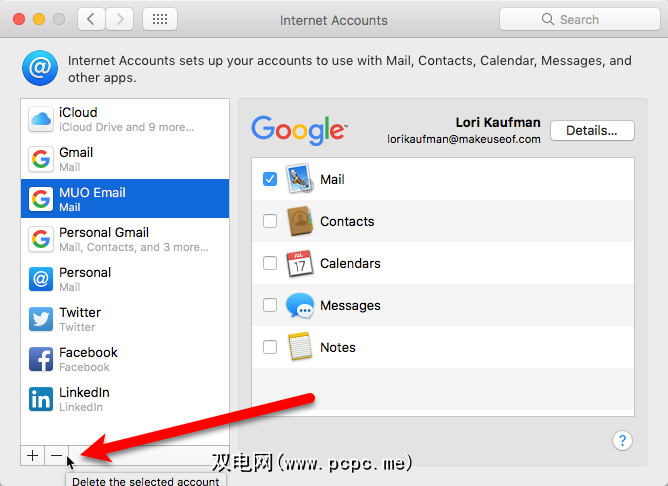Select the LinkedIn account name

[x=84, y=393]
